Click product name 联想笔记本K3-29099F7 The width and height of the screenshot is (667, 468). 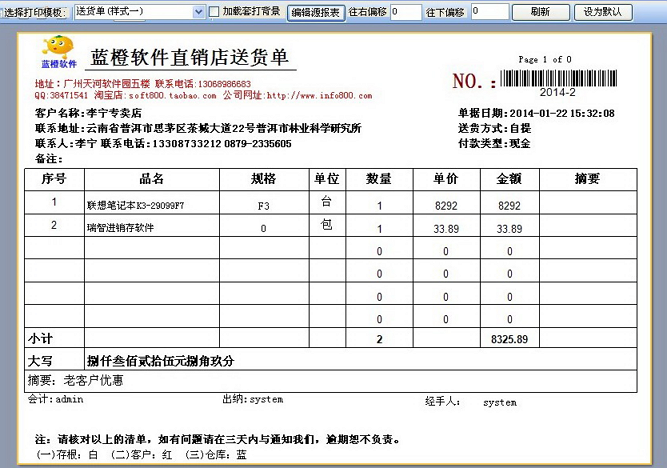tap(135, 206)
